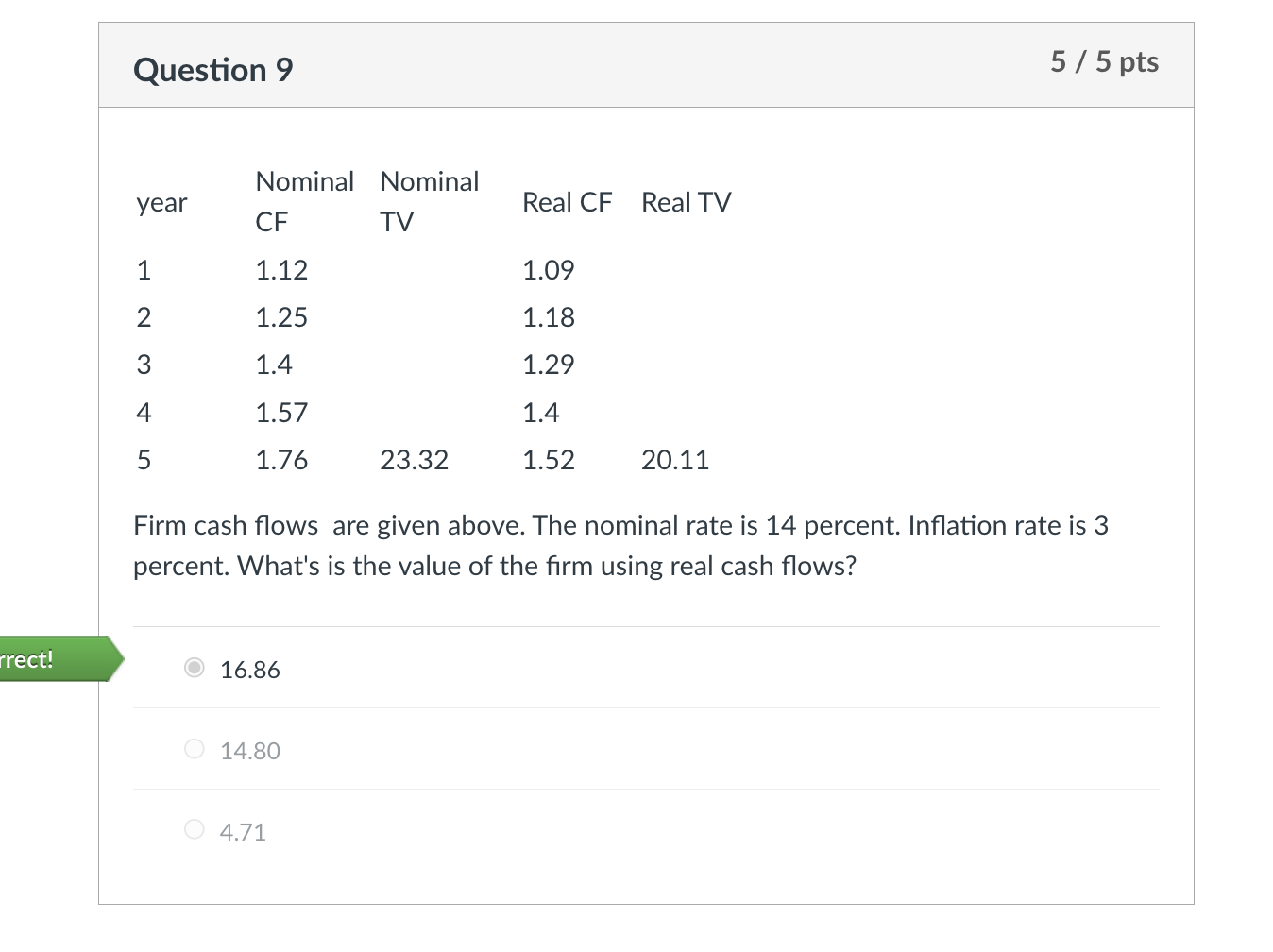1273x952 pixels.
Task: Select the 16.86 answer radio button
Action: tap(194, 669)
